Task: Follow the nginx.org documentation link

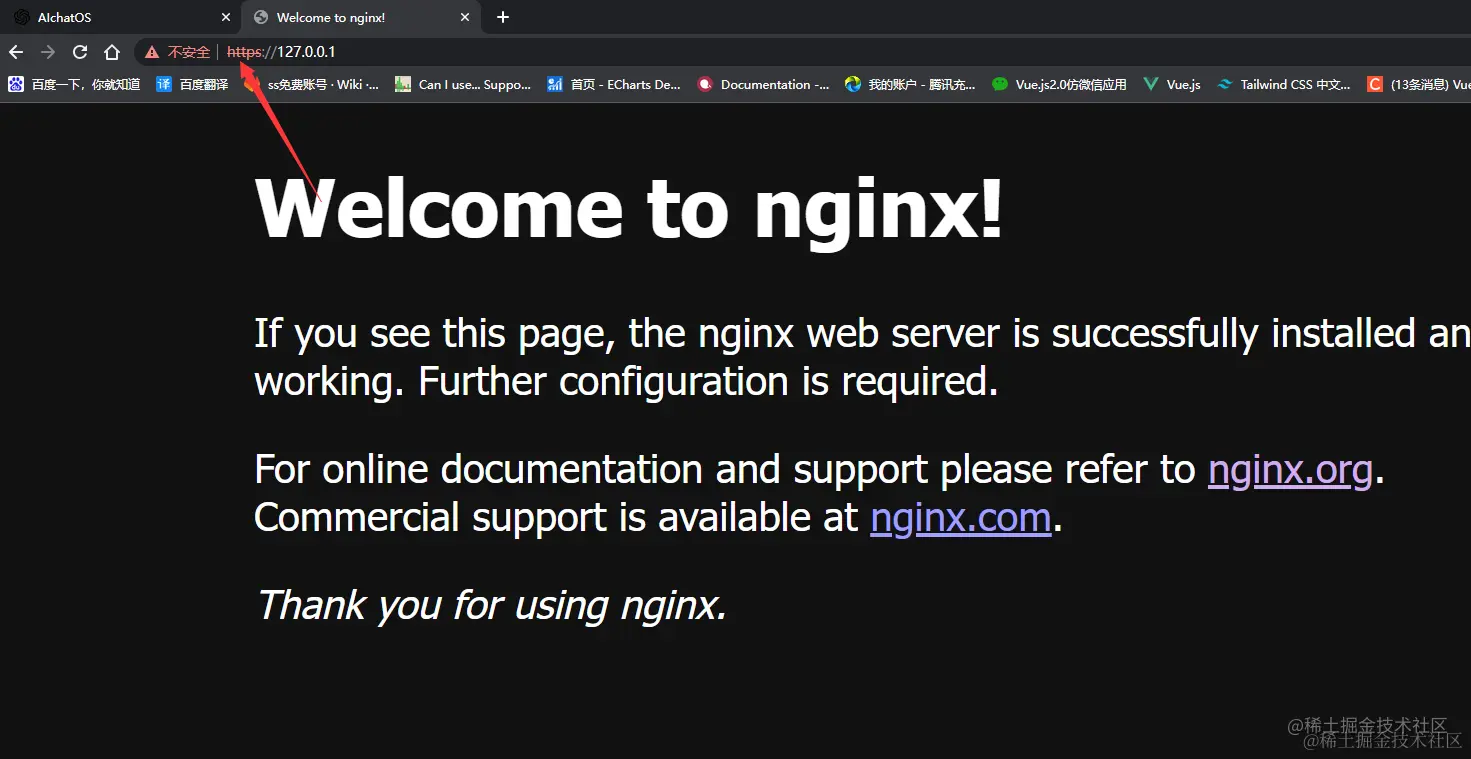Action: tap(1290, 470)
